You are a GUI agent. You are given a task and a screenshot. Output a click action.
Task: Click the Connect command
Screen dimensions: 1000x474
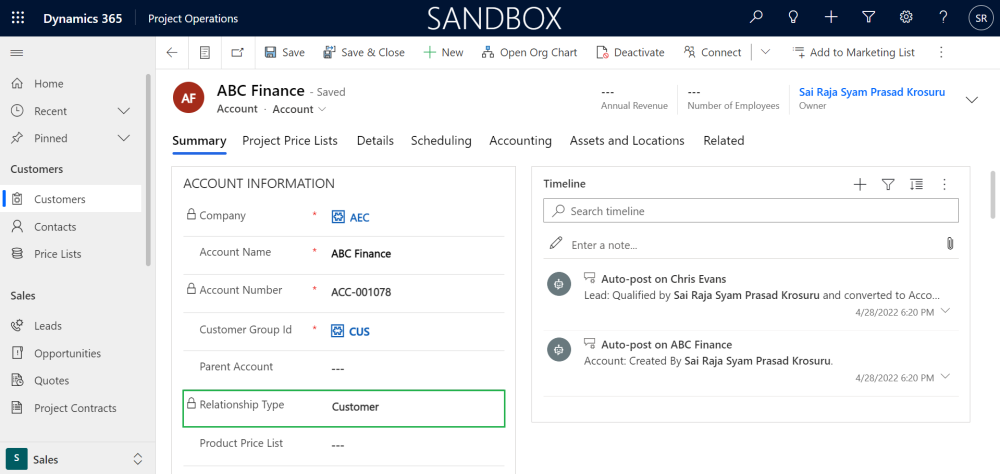pos(712,52)
